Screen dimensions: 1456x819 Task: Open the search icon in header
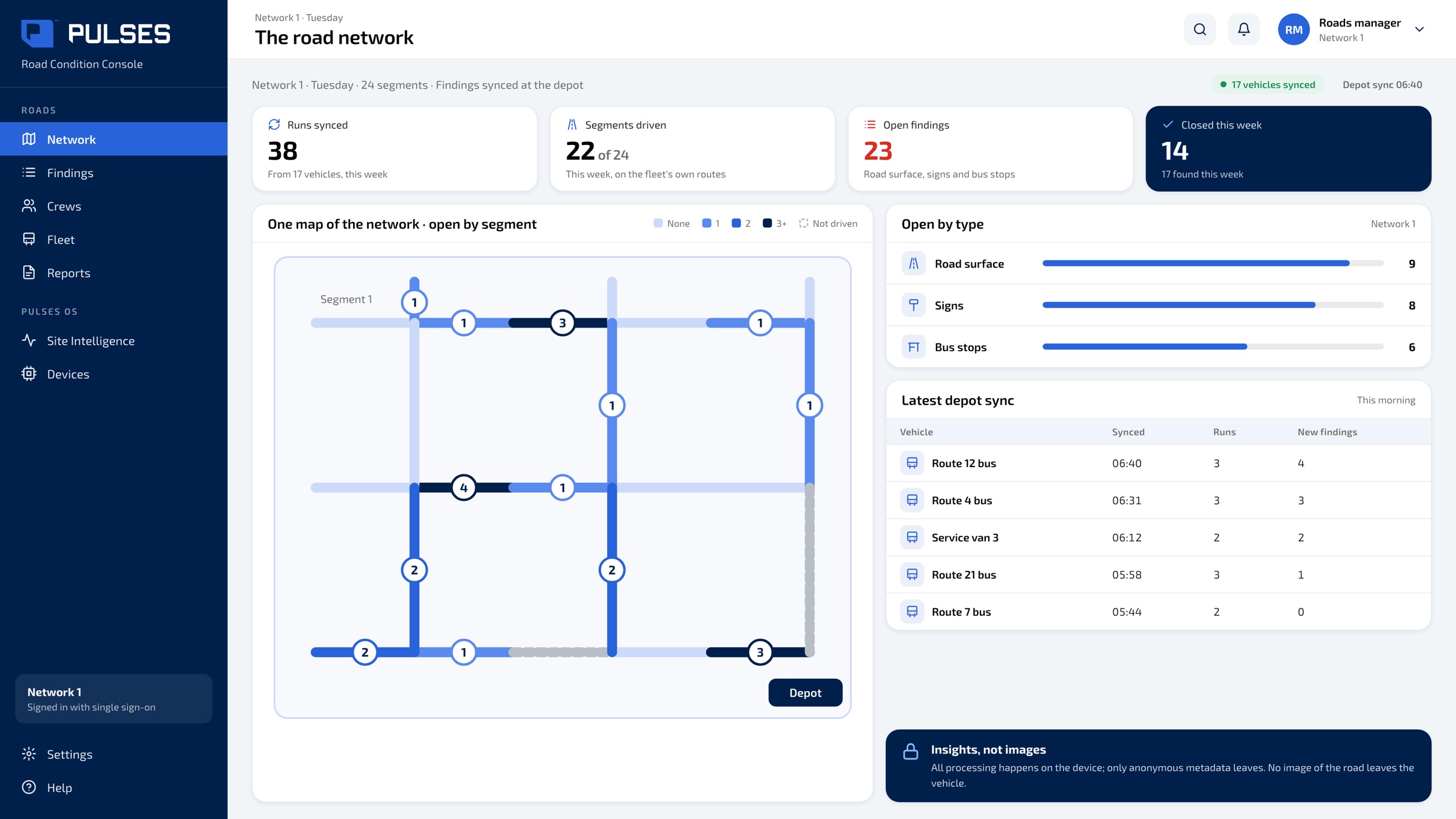1199,29
